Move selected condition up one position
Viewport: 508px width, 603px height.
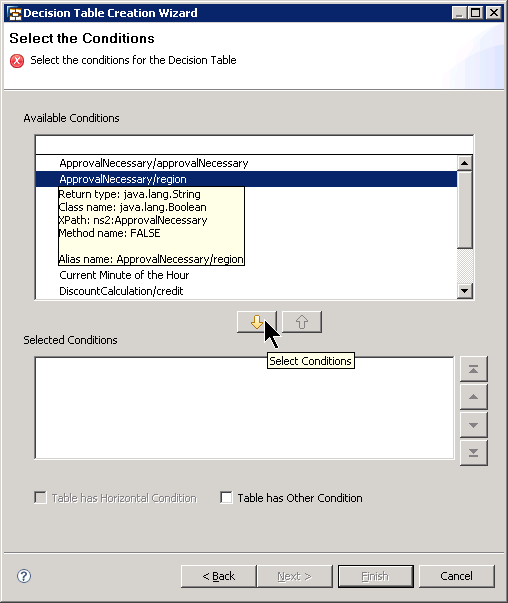point(473,397)
